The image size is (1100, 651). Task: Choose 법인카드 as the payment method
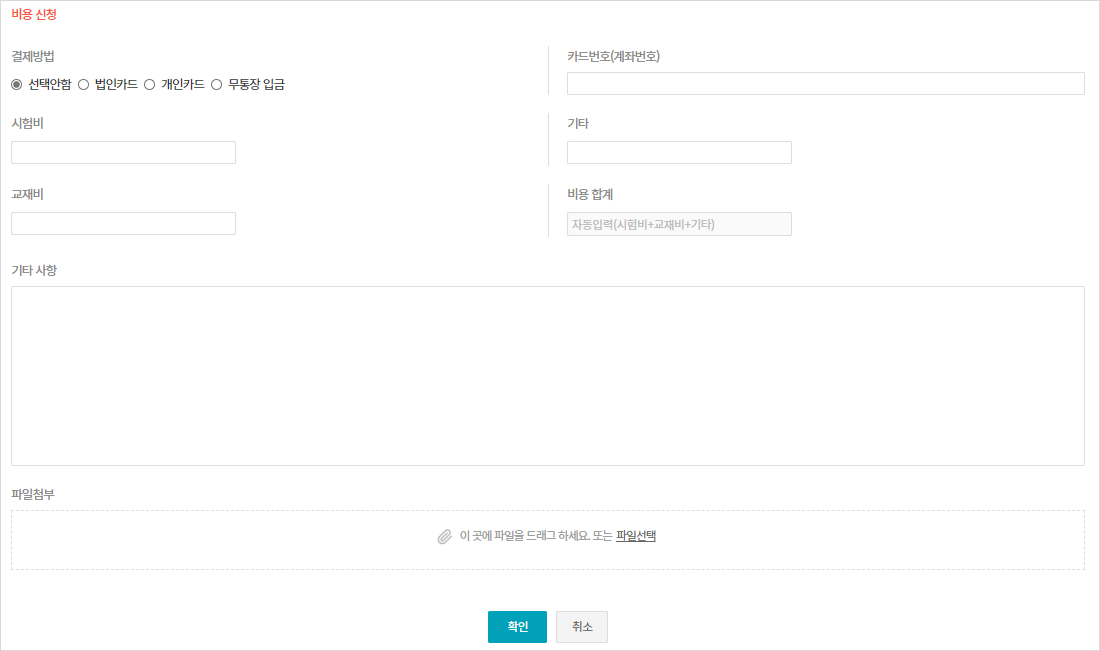tap(84, 85)
